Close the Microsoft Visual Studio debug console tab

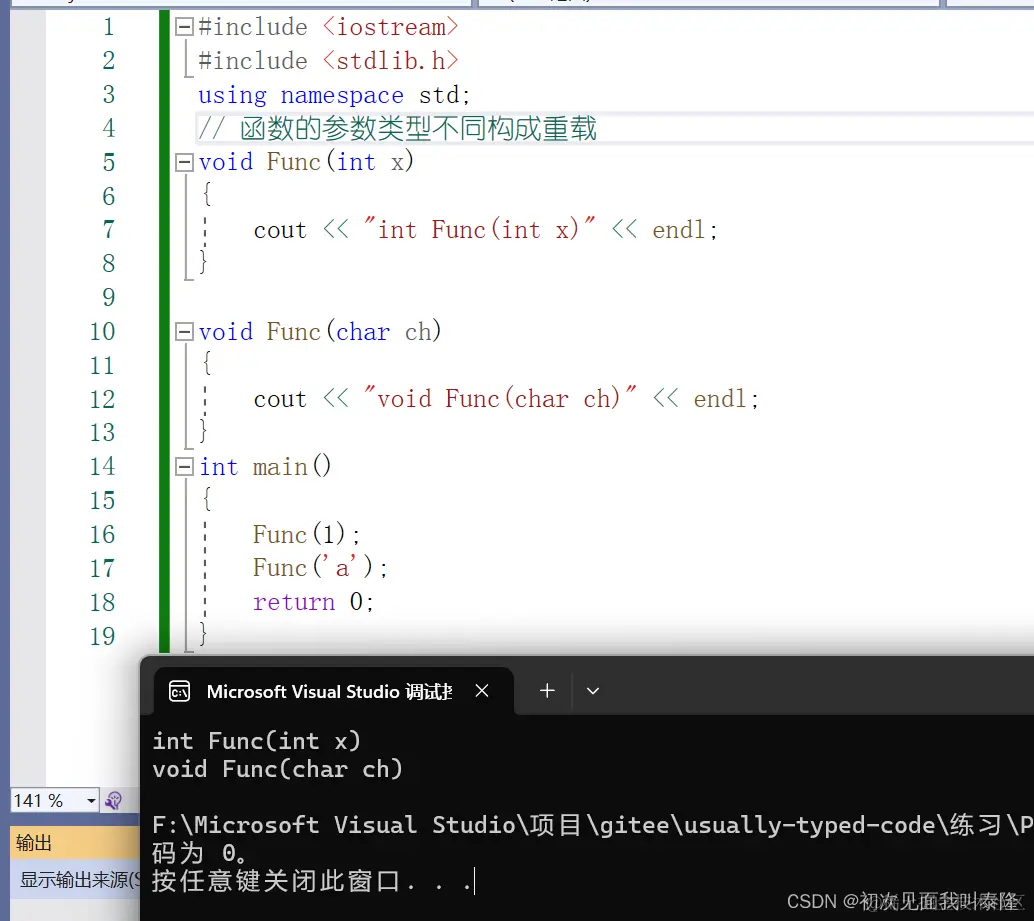coord(482,691)
